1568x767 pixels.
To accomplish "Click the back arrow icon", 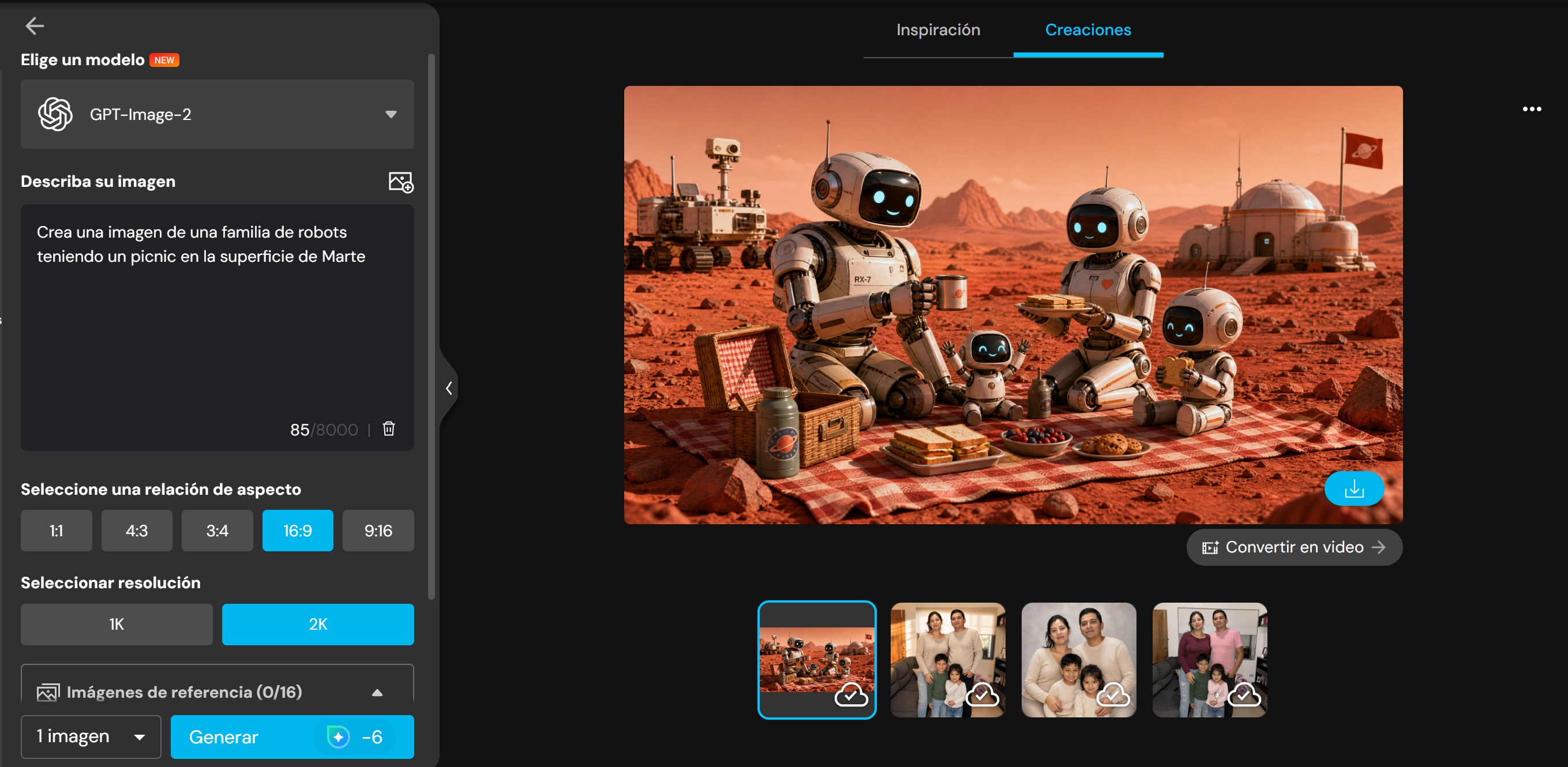I will [x=35, y=25].
